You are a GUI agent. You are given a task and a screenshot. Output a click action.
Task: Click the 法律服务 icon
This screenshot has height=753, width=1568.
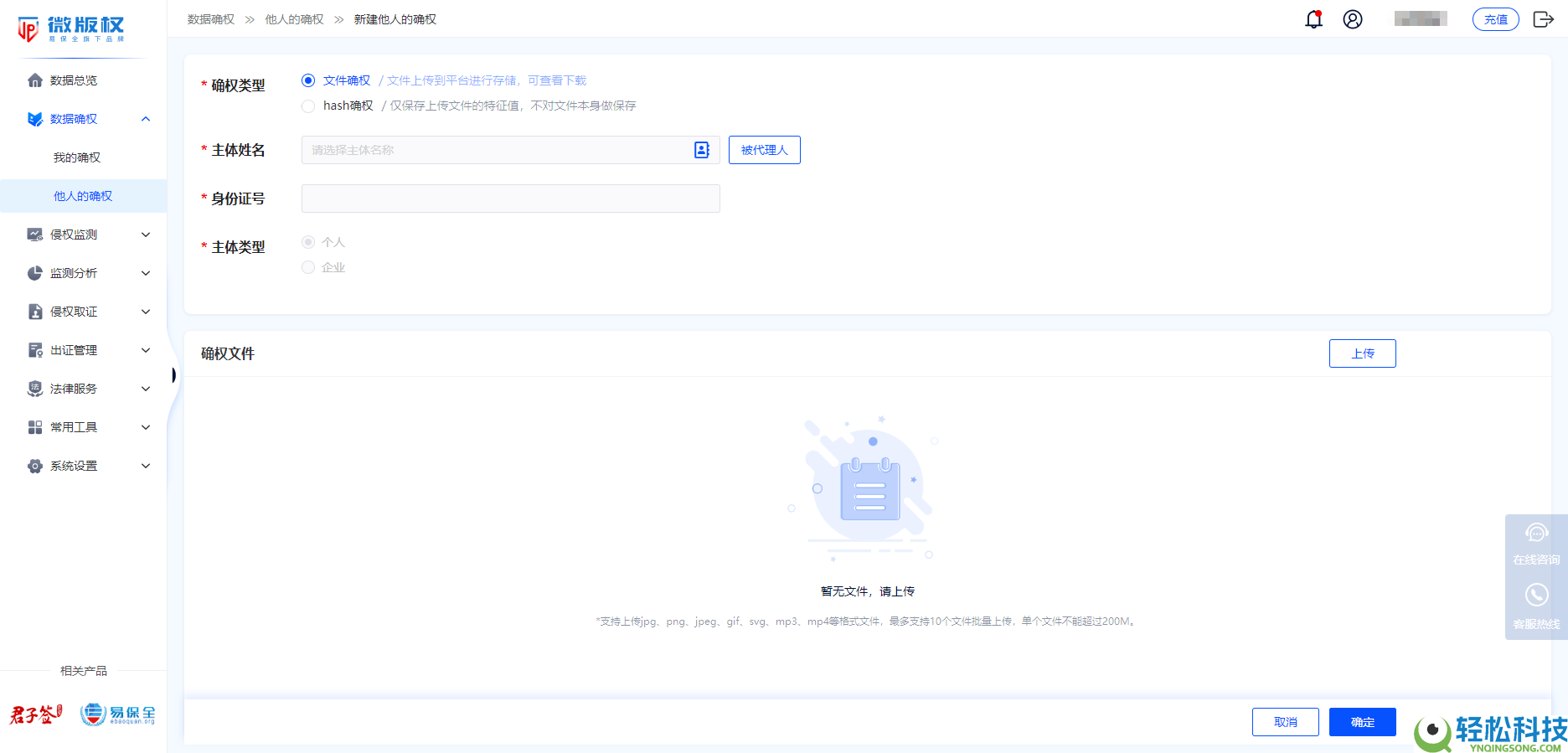pyautogui.click(x=35, y=389)
